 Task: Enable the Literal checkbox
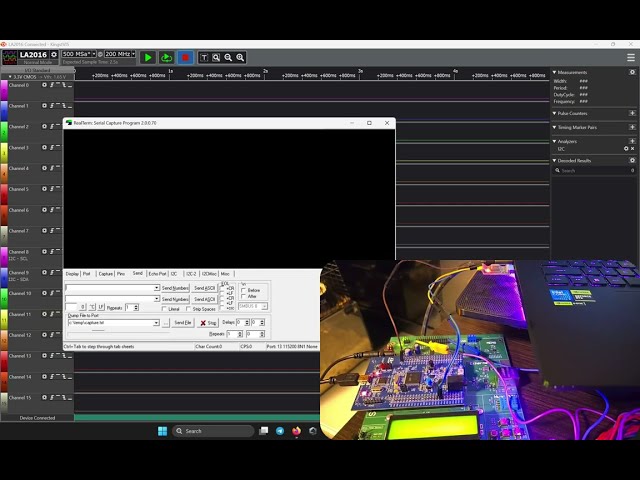(164, 309)
